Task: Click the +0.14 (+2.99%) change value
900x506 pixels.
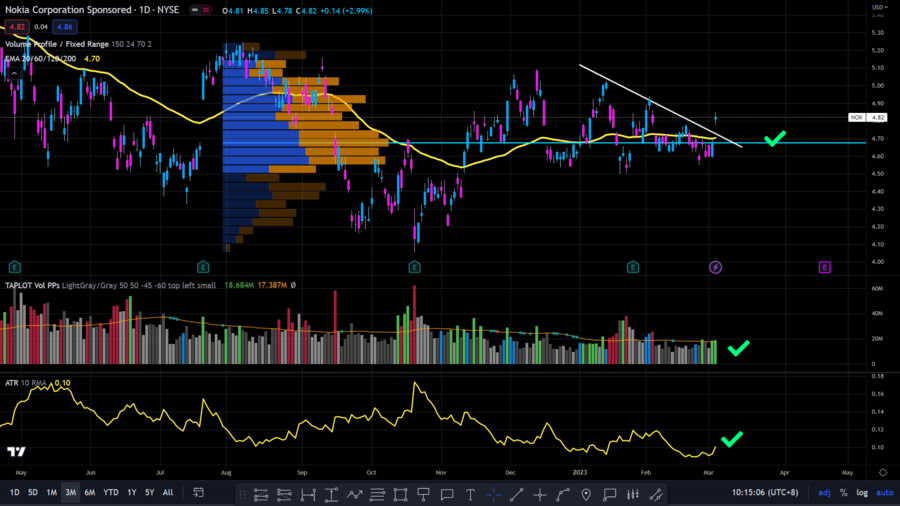Action: pos(346,10)
